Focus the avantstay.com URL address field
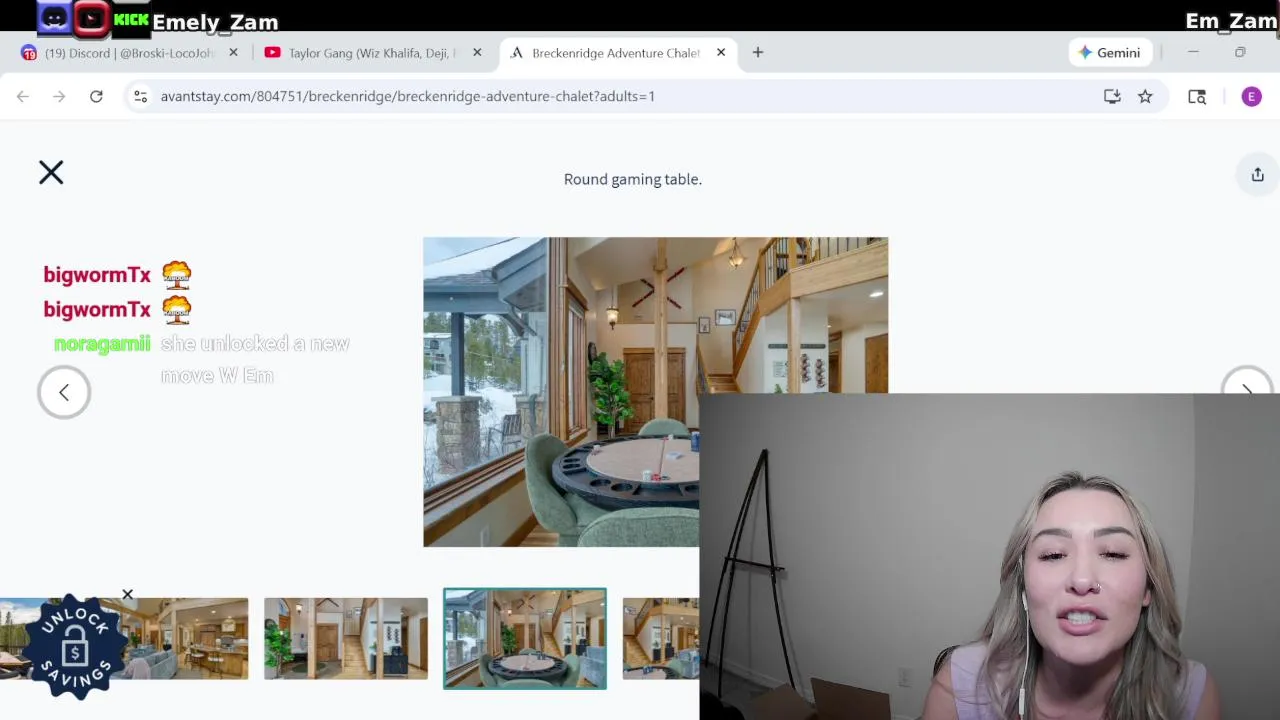The height and width of the screenshot is (720, 1280). tap(408, 96)
